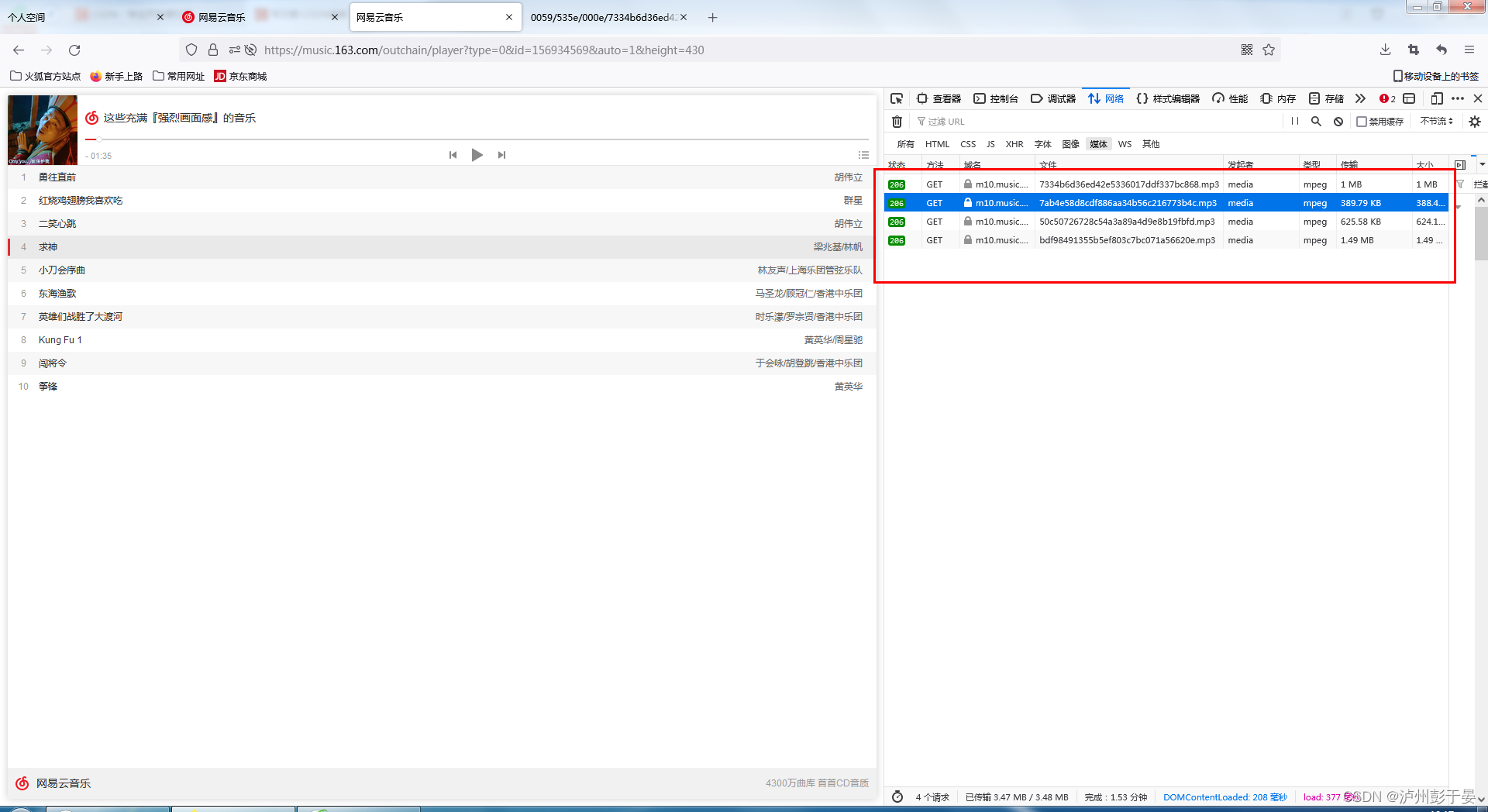Reload the page
The width and height of the screenshot is (1488, 812).
pyautogui.click(x=74, y=50)
